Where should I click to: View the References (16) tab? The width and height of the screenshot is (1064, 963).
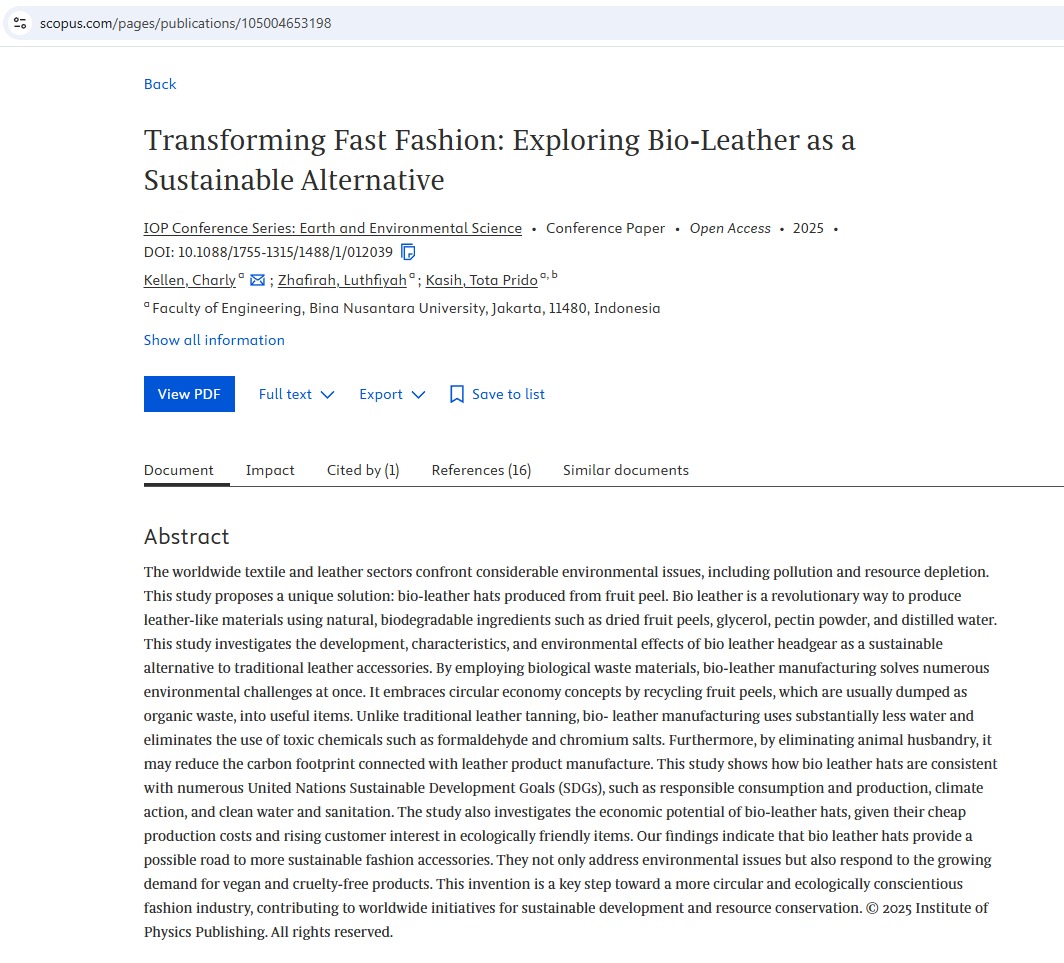coord(481,470)
